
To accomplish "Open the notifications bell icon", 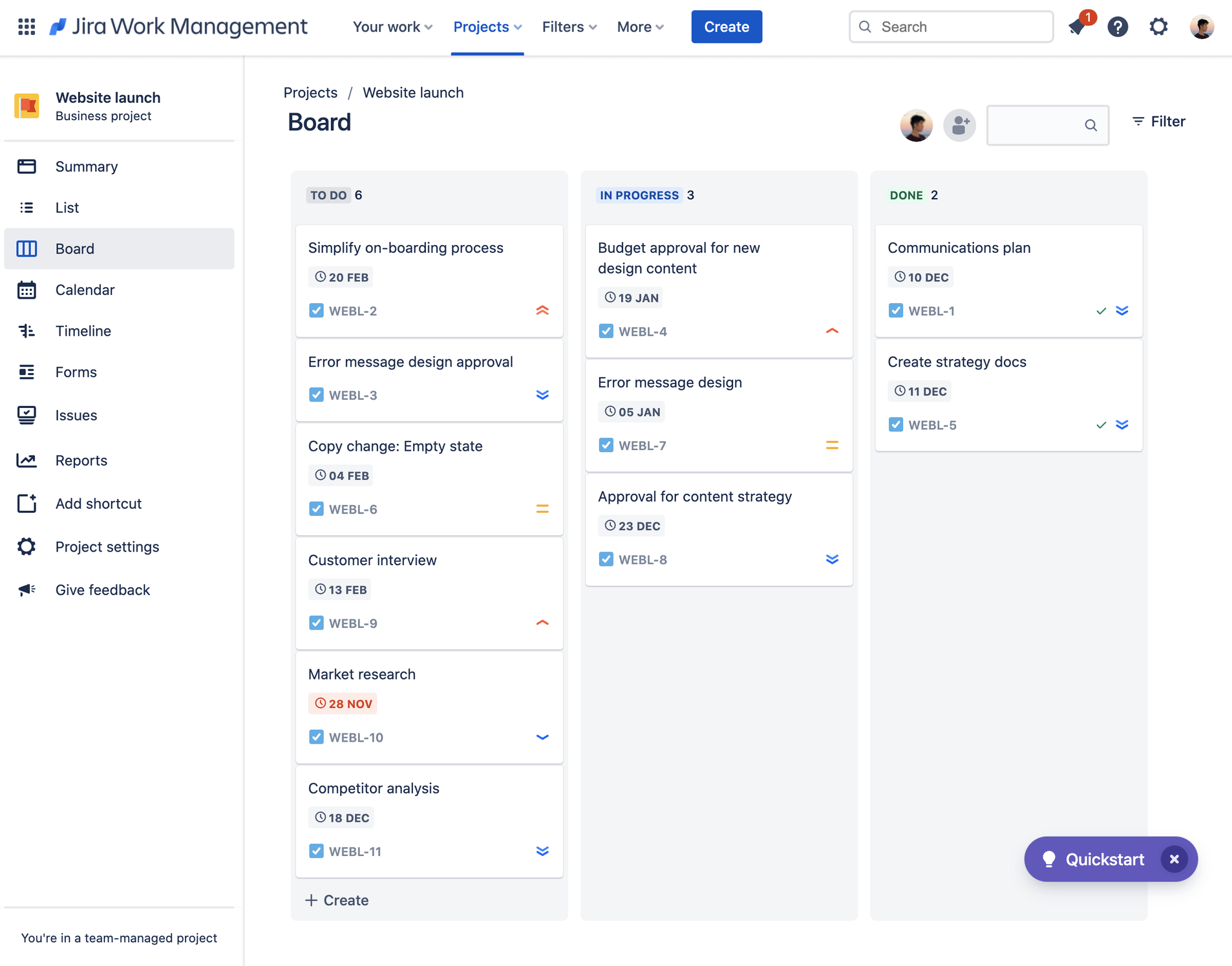I will point(1076,27).
